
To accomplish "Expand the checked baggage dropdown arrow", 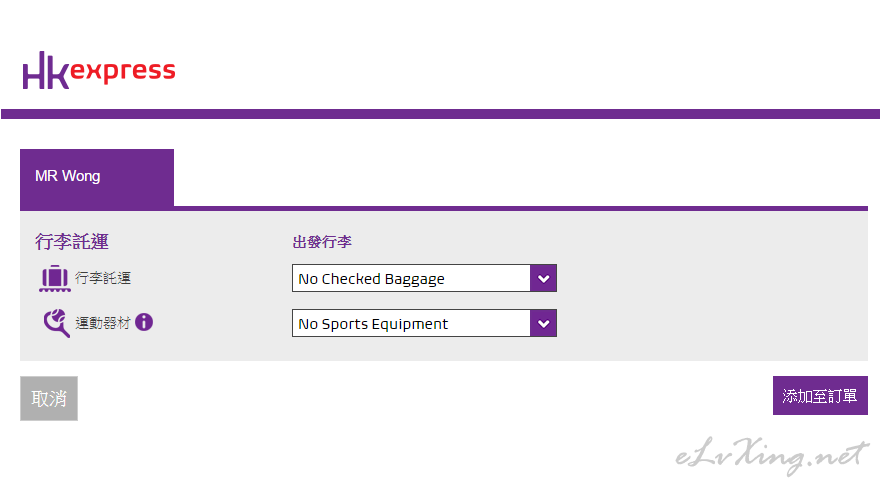I will click(543, 278).
